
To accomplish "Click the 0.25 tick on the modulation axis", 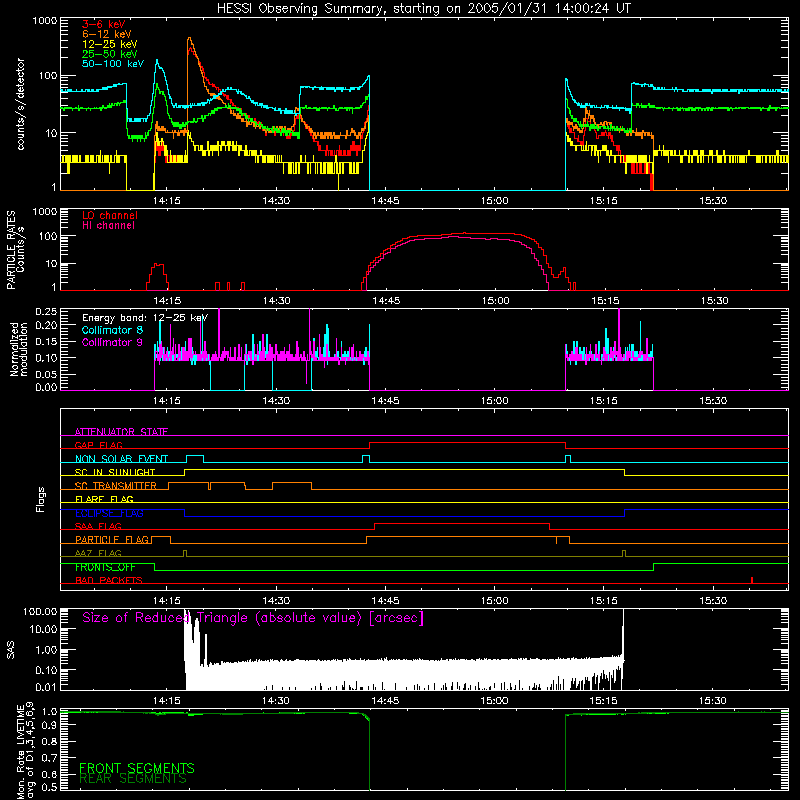I will (x=46, y=312).
